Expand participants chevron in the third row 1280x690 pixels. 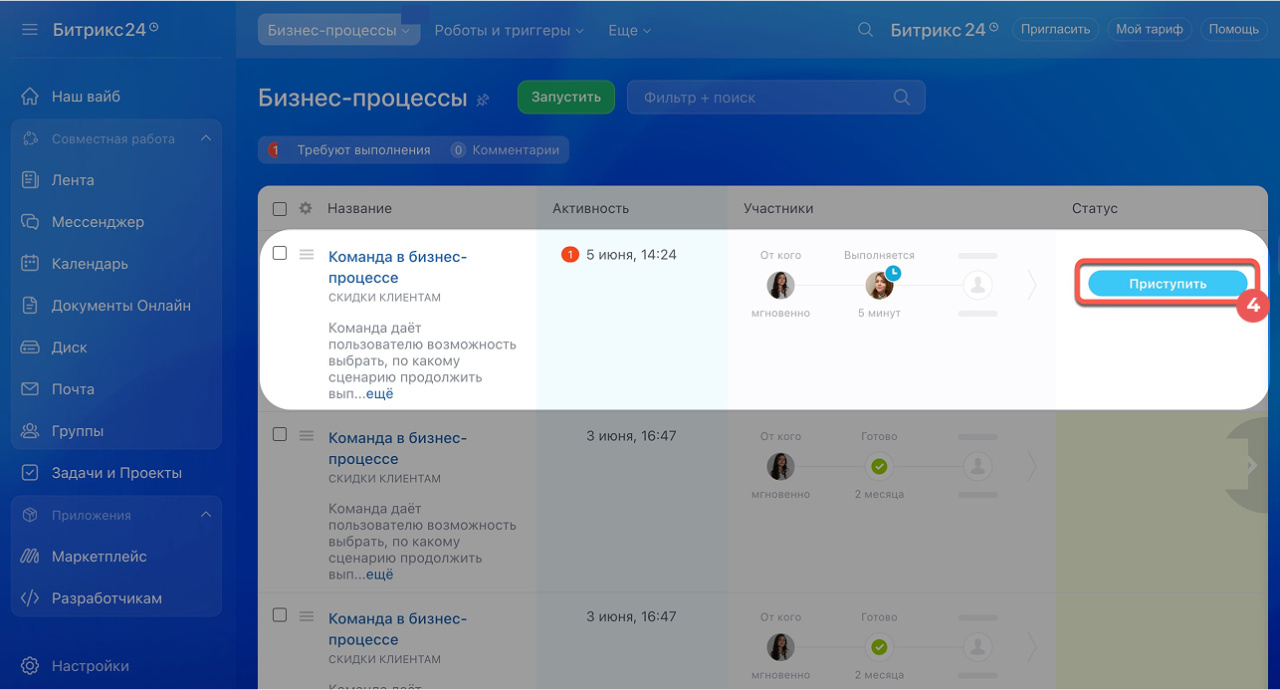[x=1033, y=647]
